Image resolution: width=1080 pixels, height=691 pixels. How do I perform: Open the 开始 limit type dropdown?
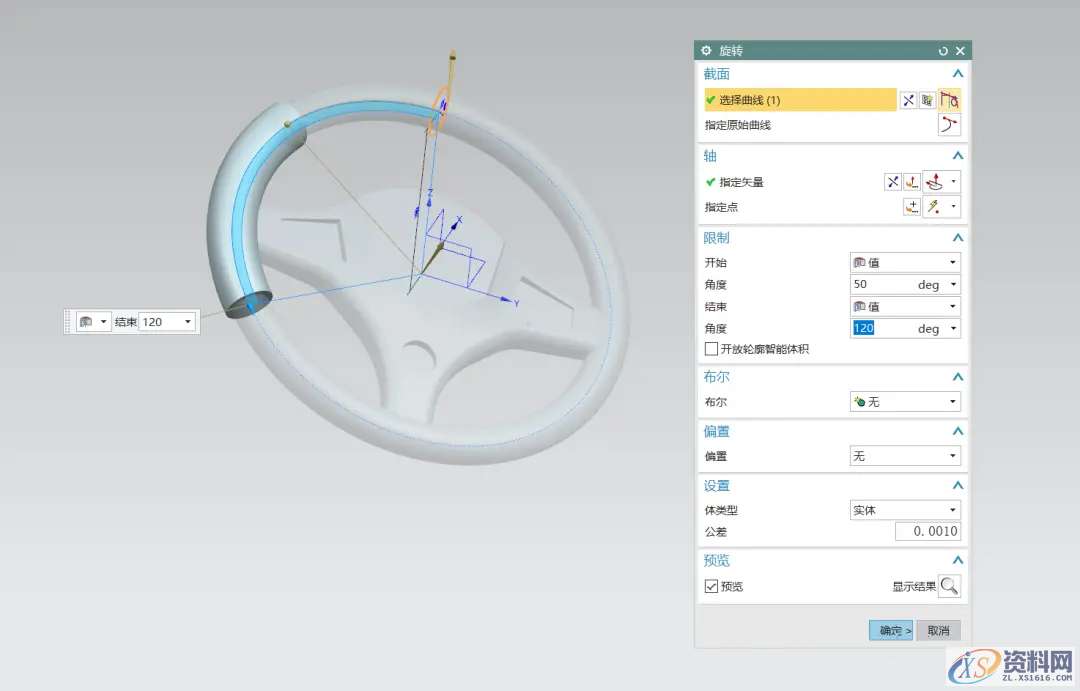[x=904, y=262]
